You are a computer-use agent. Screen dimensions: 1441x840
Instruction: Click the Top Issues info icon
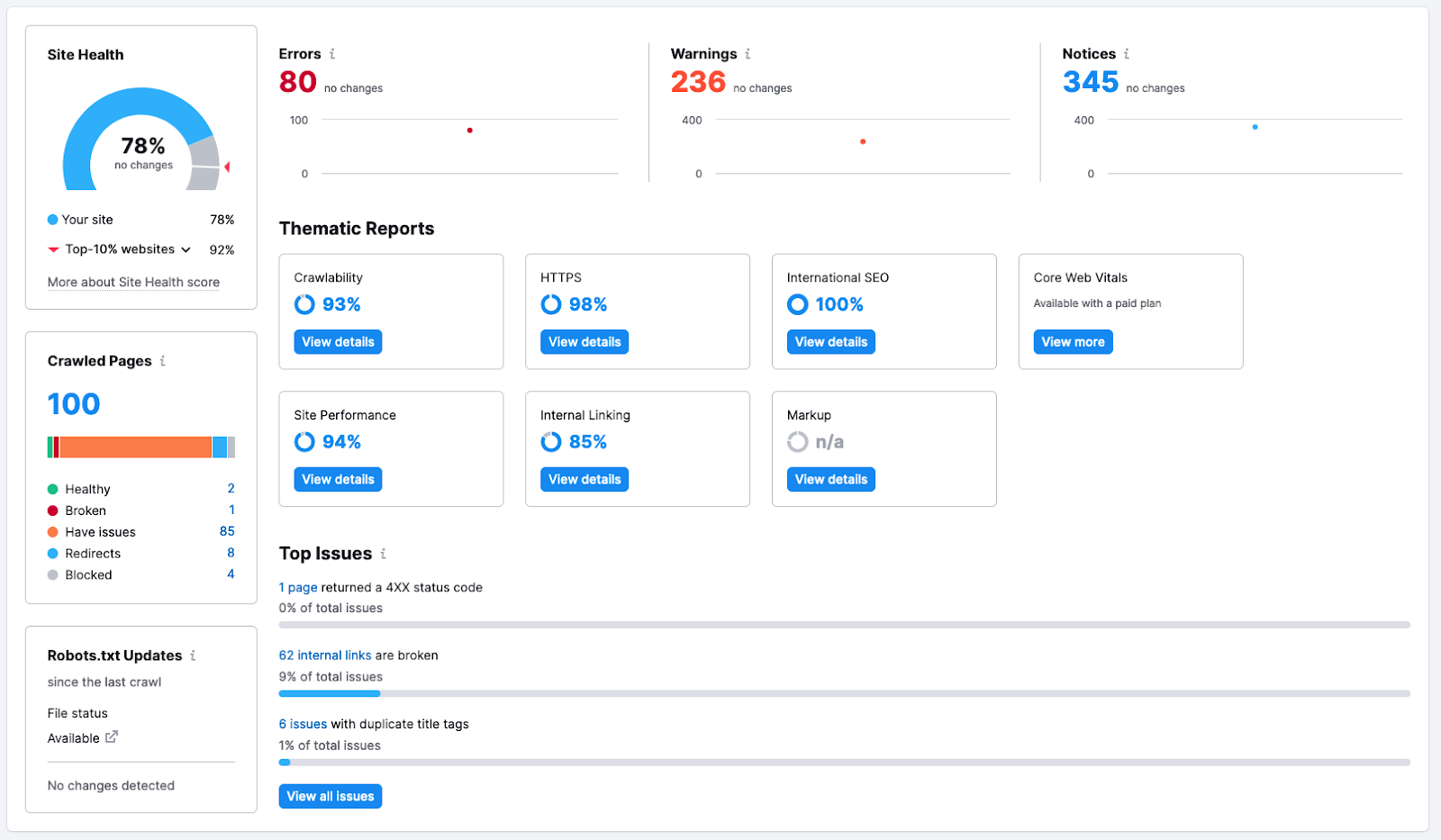point(383,554)
